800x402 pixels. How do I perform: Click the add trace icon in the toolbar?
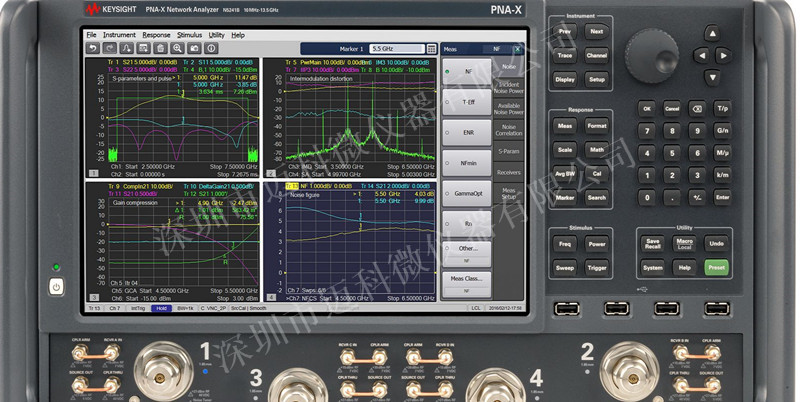click(x=127, y=48)
